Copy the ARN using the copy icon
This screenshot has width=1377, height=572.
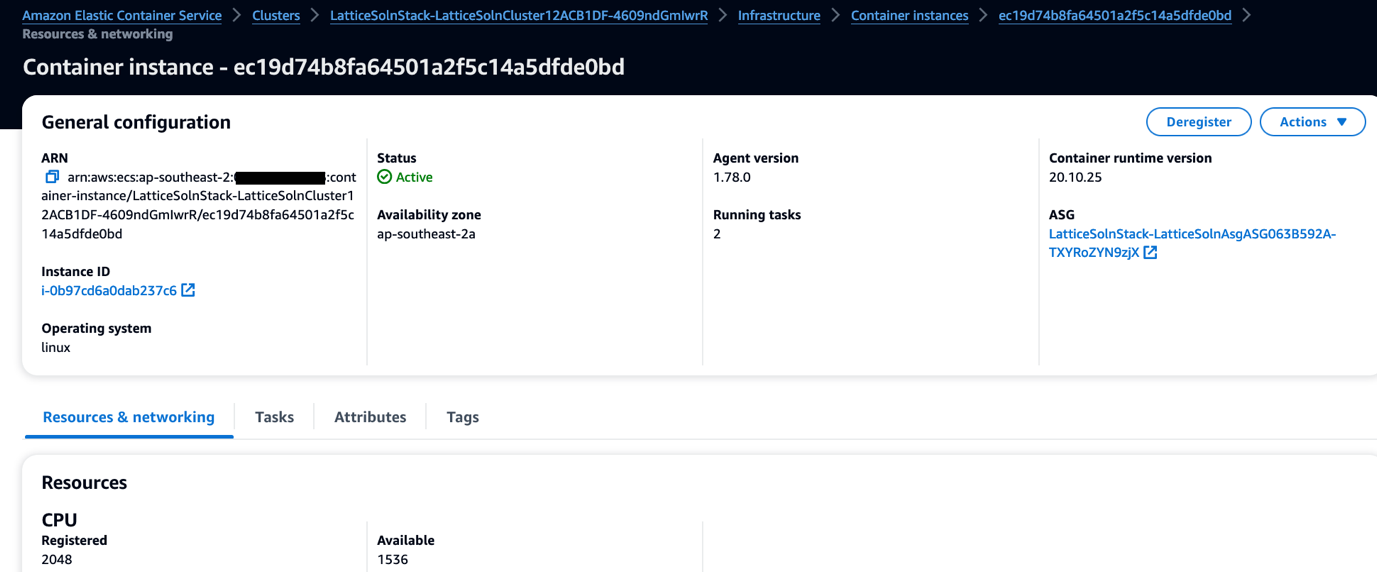pos(52,177)
